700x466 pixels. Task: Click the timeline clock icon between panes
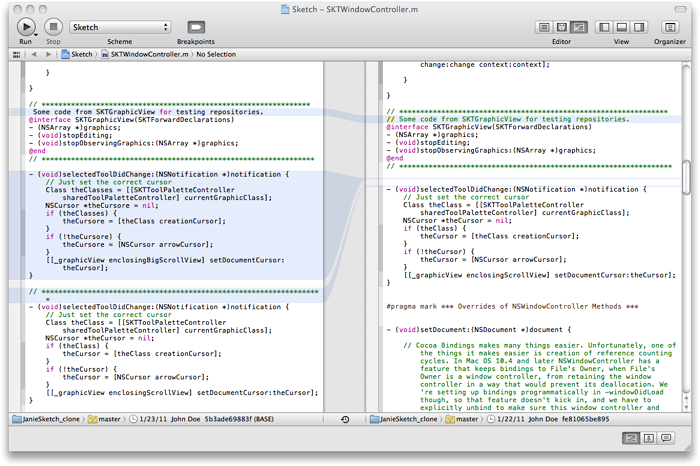pos(345,419)
